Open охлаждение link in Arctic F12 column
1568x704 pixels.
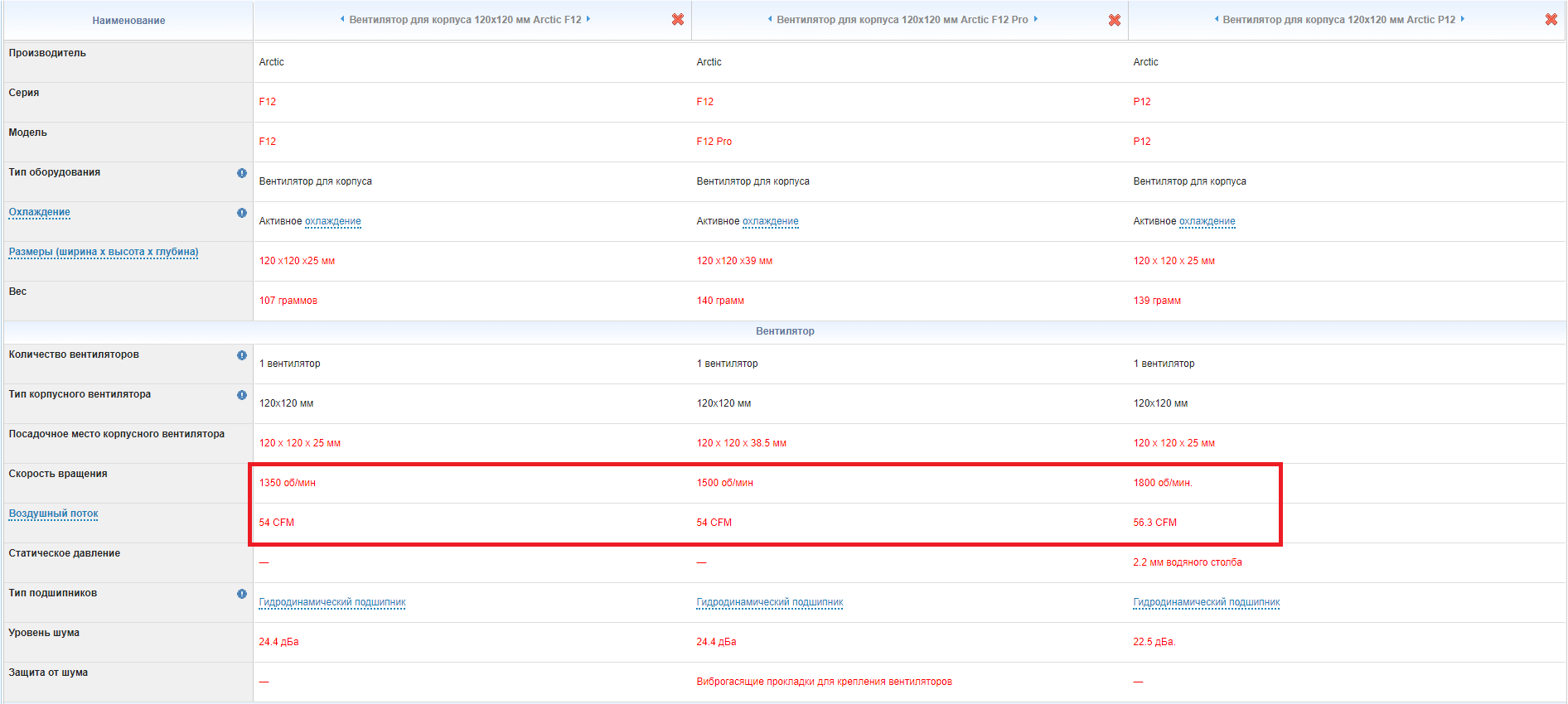pyautogui.click(x=332, y=221)
